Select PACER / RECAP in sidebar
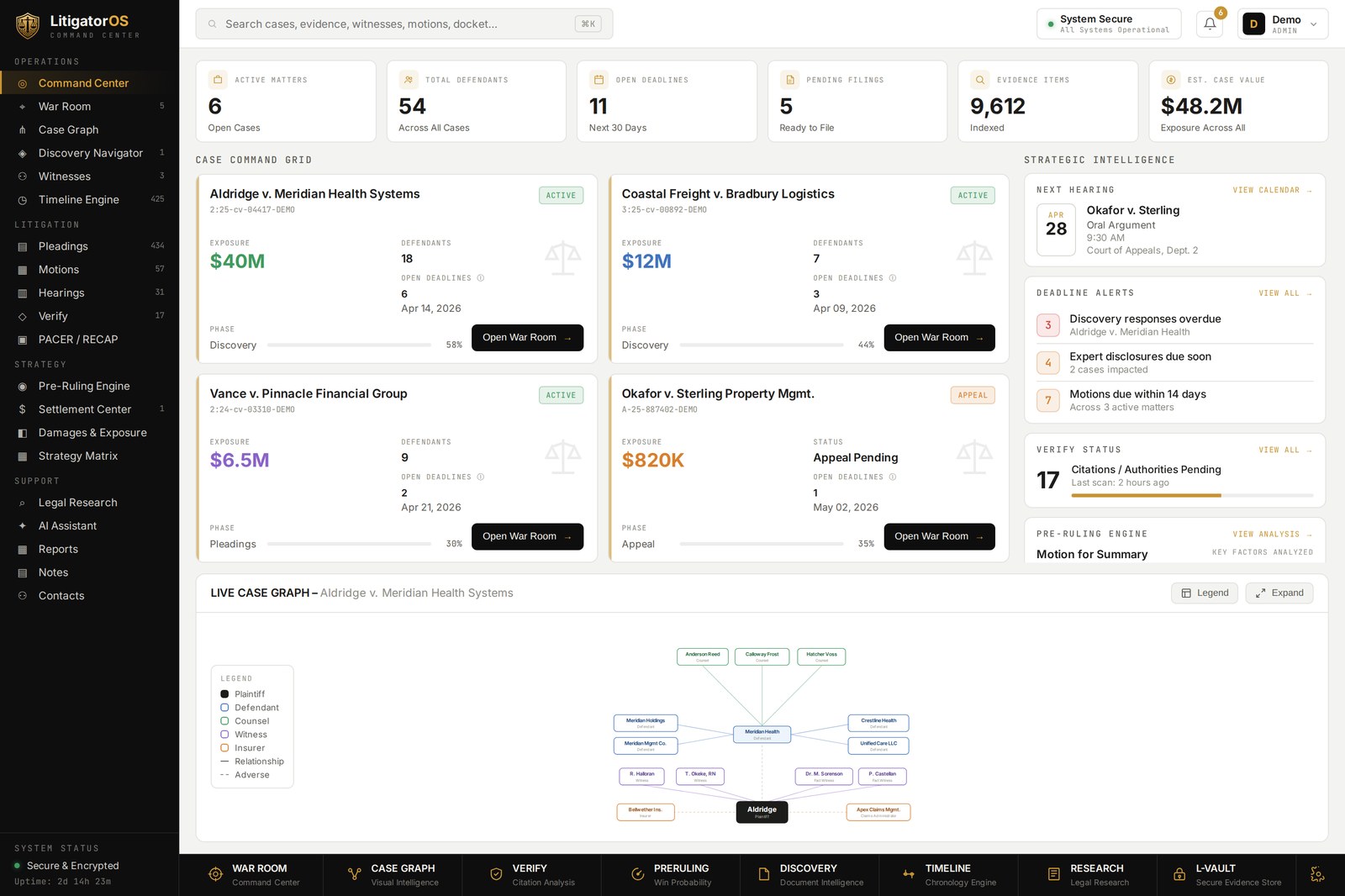 (89, 340)
